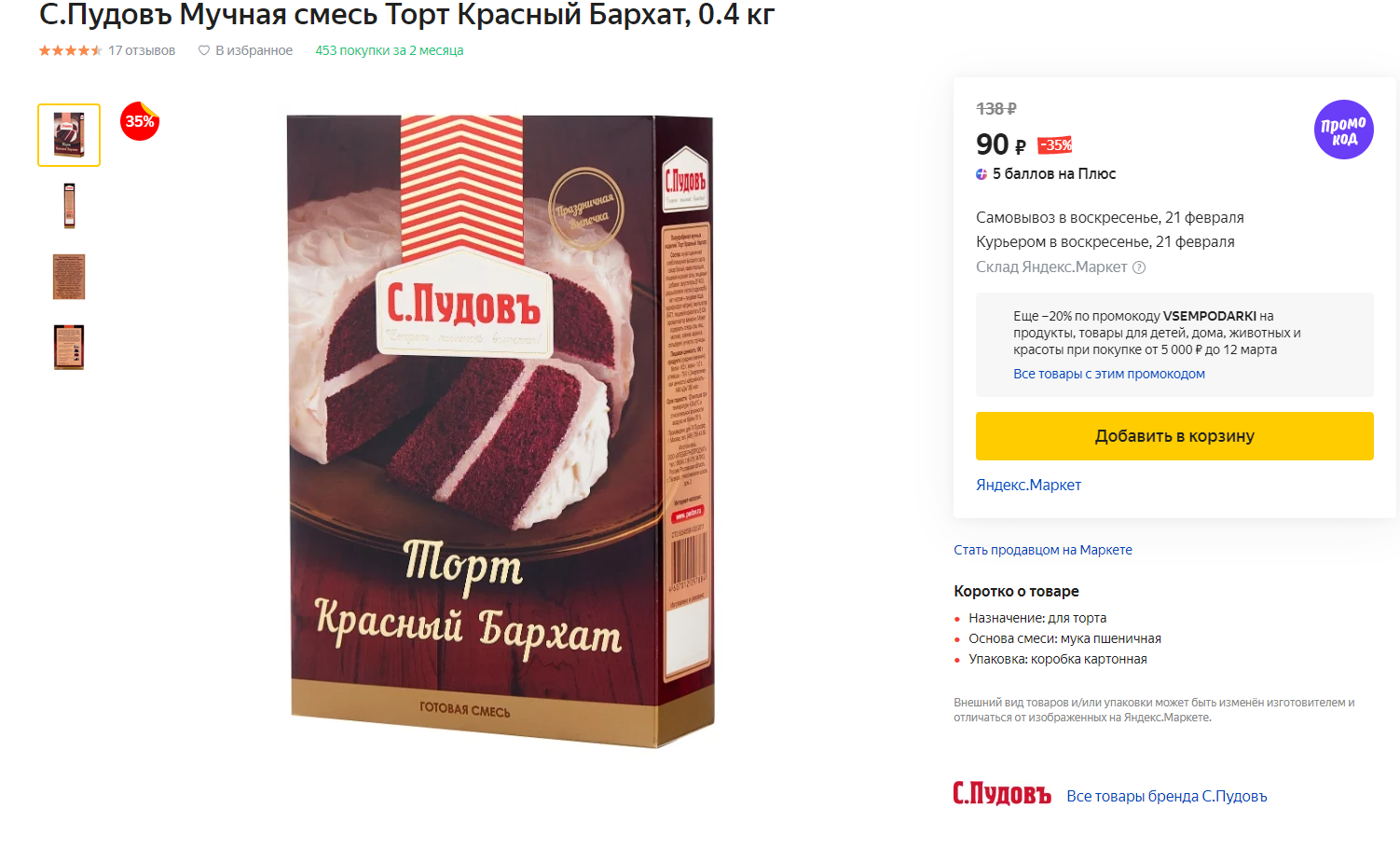Click Стать продавцом на Маркете link
This screenshot has width=1400, height=849.
[1042, 550]
